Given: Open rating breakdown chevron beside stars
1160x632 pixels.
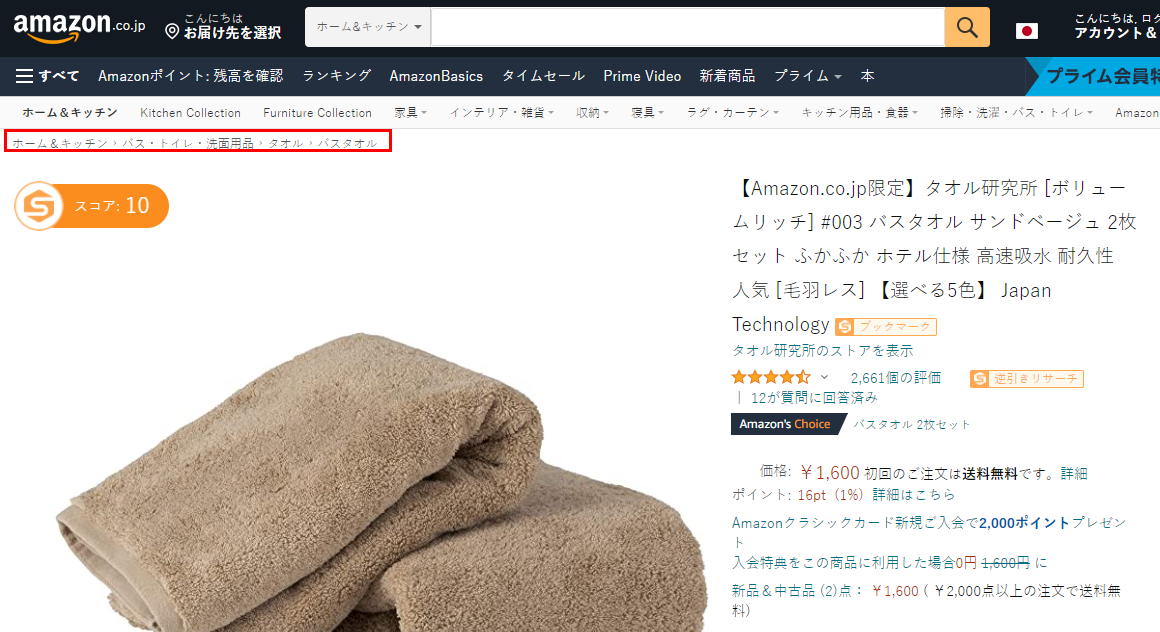Looking at the screenshot, I should 824,377.
